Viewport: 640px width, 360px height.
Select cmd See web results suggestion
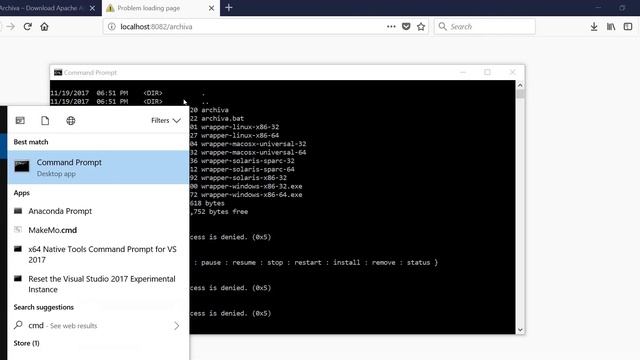98,325
